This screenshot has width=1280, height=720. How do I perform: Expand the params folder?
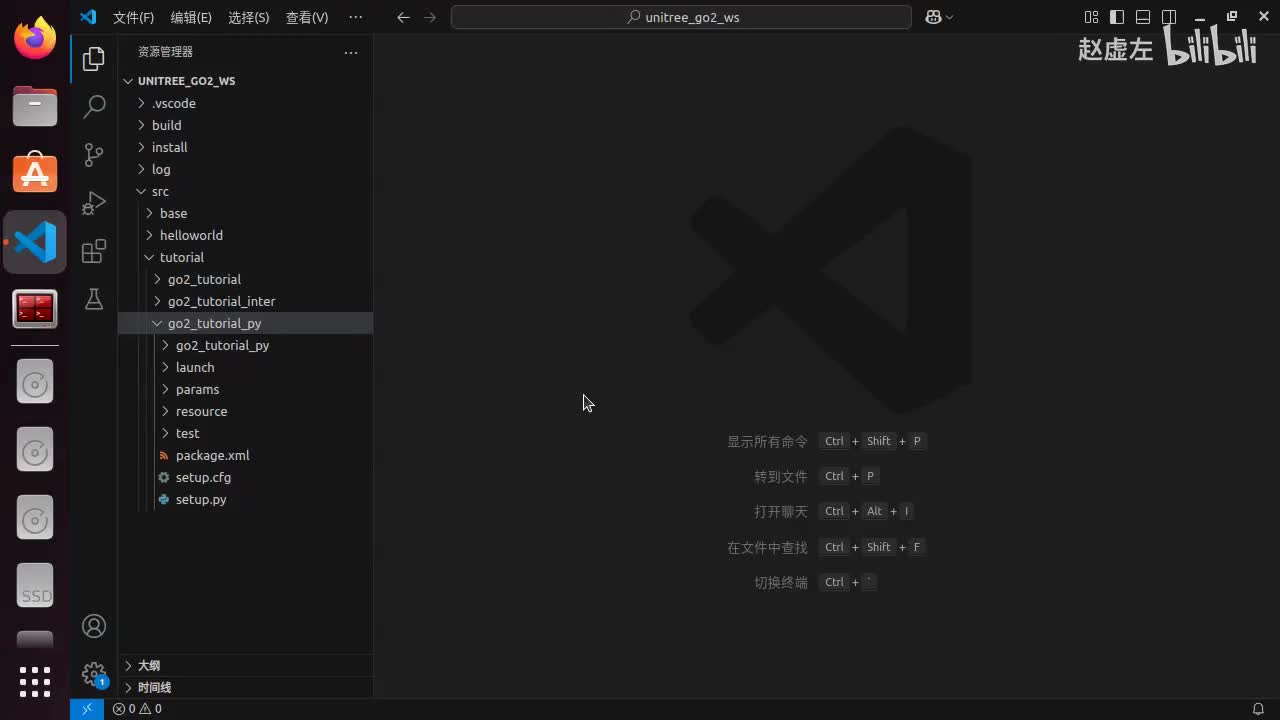coord(245,389)
